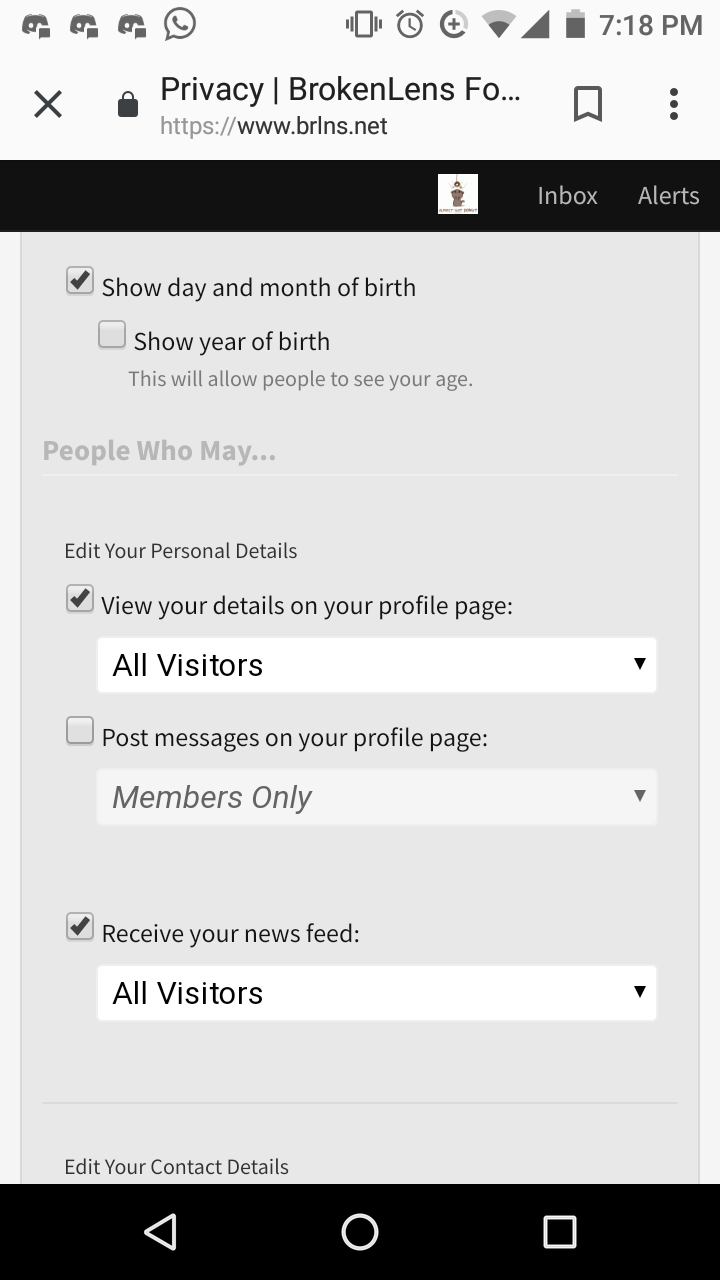Check Post messages on your profile page
The image size is (720, 1280).
[80, 731]
